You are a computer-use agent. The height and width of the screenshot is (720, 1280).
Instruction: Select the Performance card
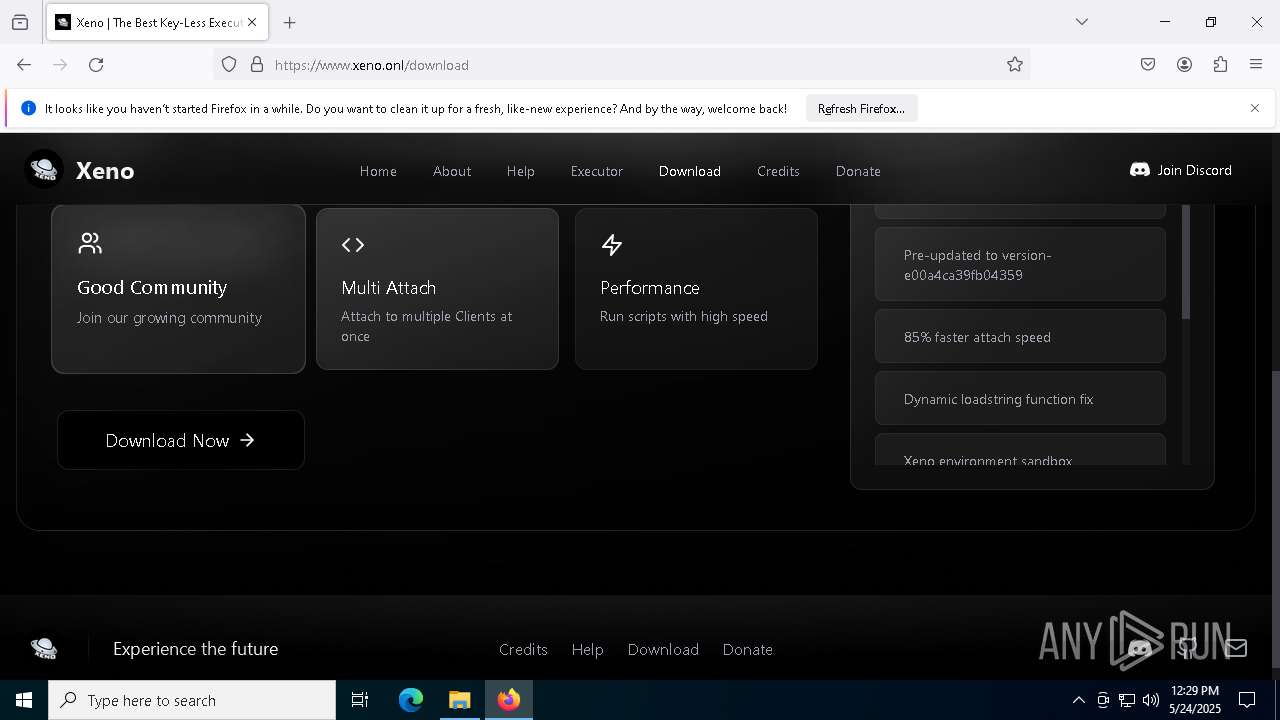tap(696, 289)
